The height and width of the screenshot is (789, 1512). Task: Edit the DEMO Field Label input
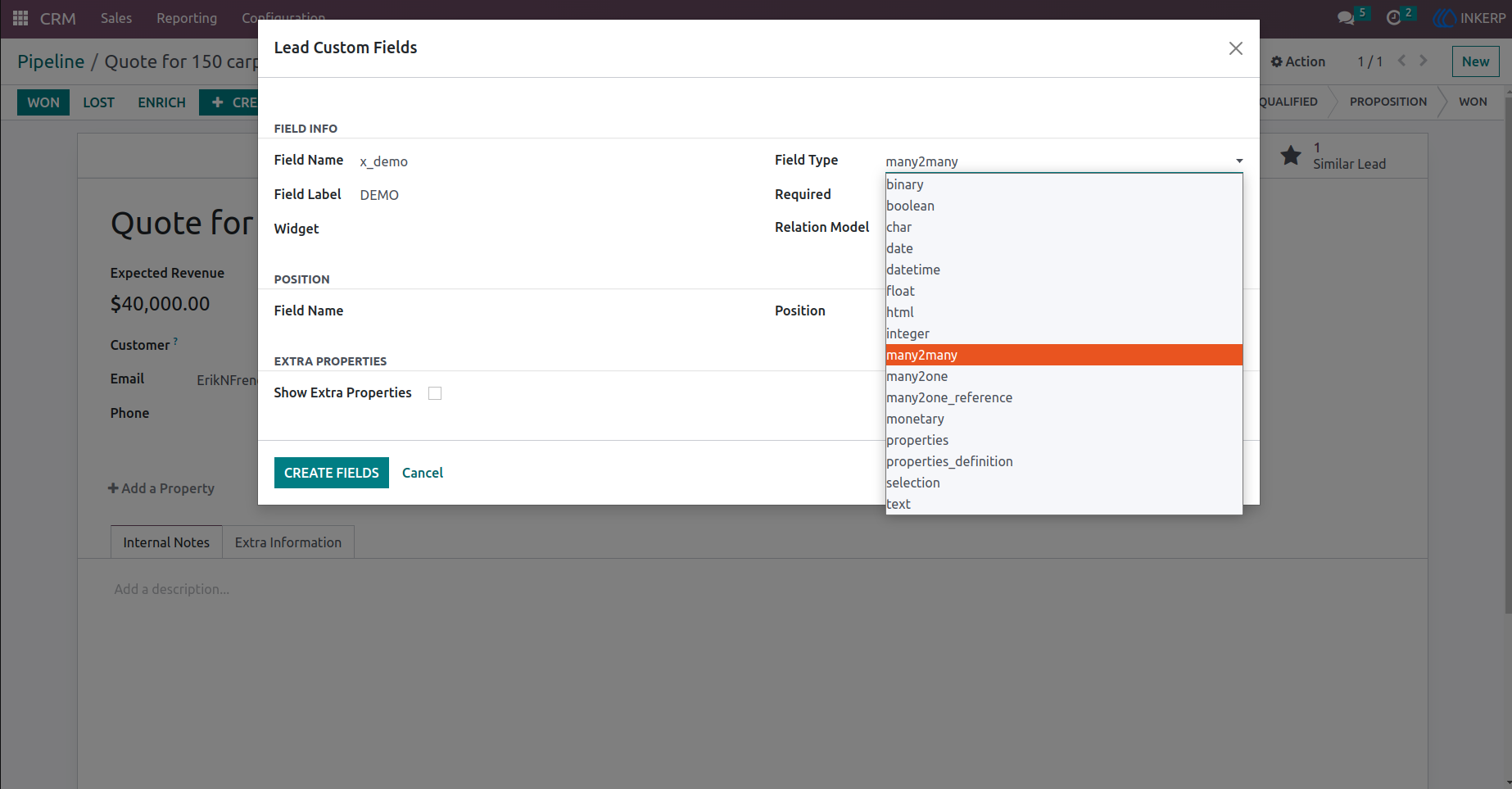(549, 195)
